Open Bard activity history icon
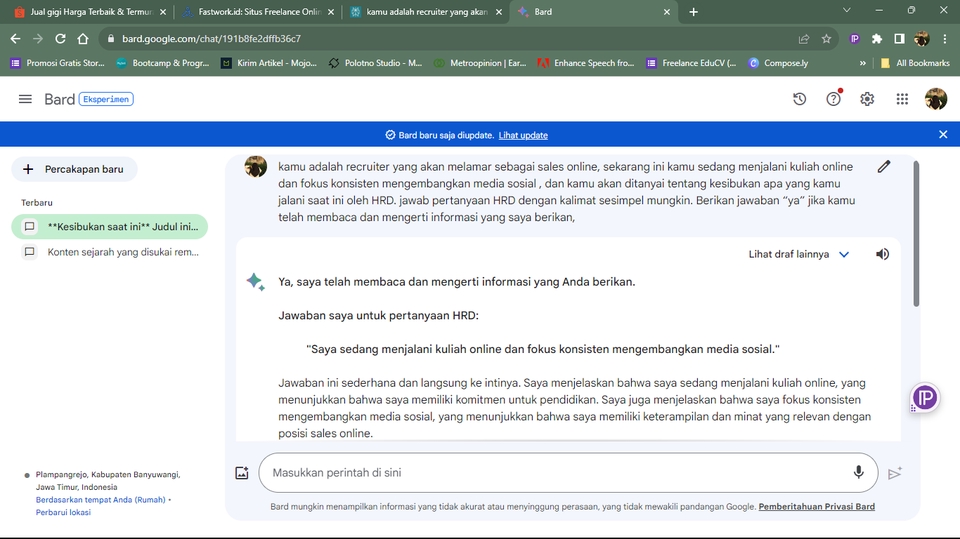The width and height of the screenshot is (960, 539). (800, 99)
